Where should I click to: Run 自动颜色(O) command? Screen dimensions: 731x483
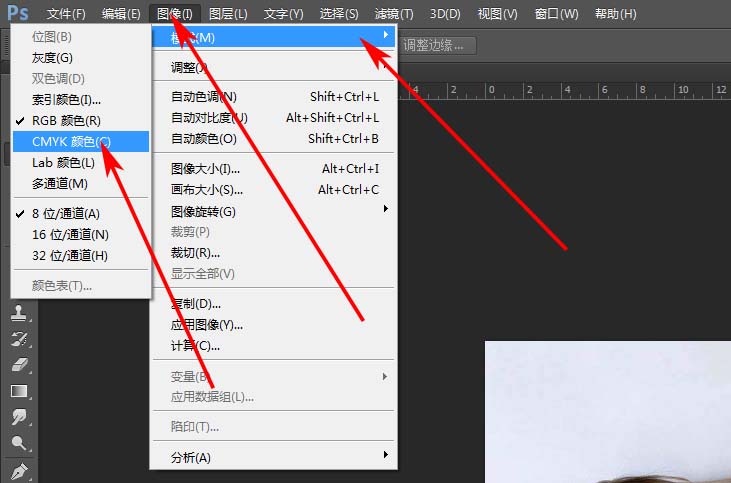(274, 138)
